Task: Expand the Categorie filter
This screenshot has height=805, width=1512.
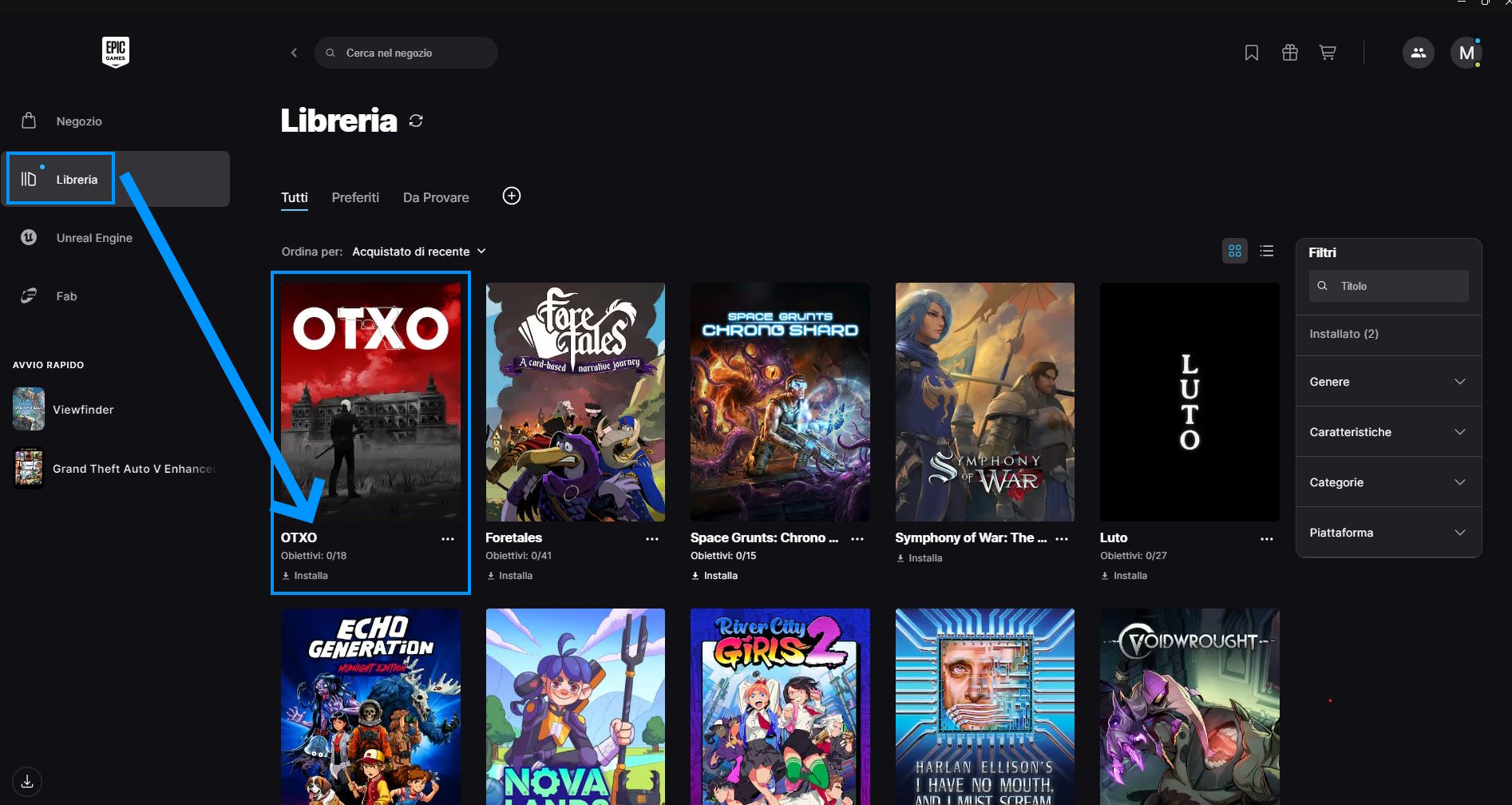Action: coord(1388,482)
